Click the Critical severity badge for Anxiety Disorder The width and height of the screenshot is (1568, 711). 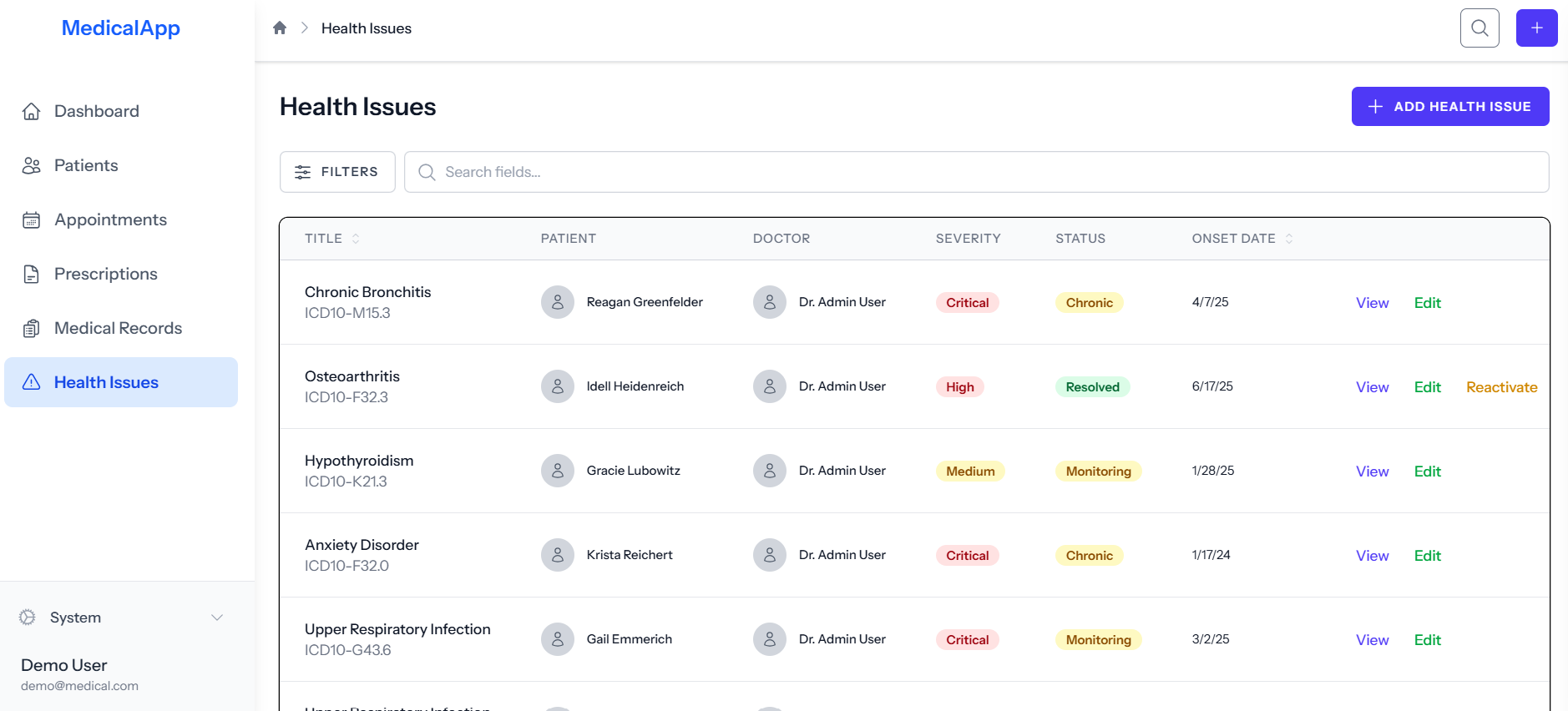point(967,556)
